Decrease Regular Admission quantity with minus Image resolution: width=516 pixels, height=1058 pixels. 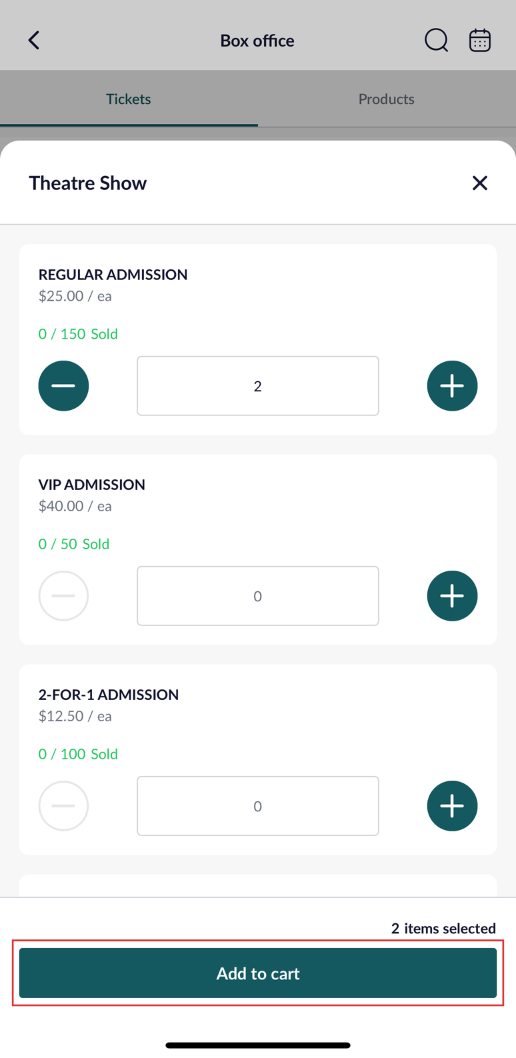click(63, 386)
